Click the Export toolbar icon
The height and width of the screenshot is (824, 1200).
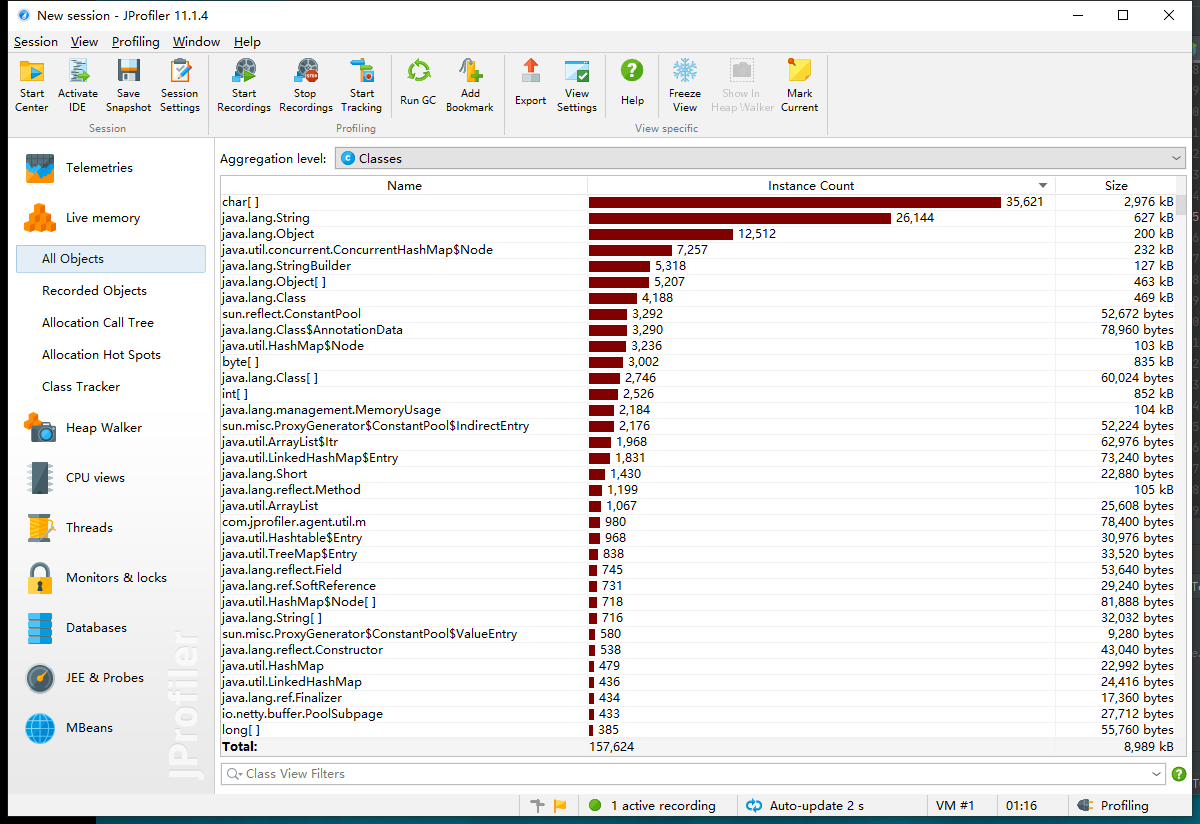531,82
